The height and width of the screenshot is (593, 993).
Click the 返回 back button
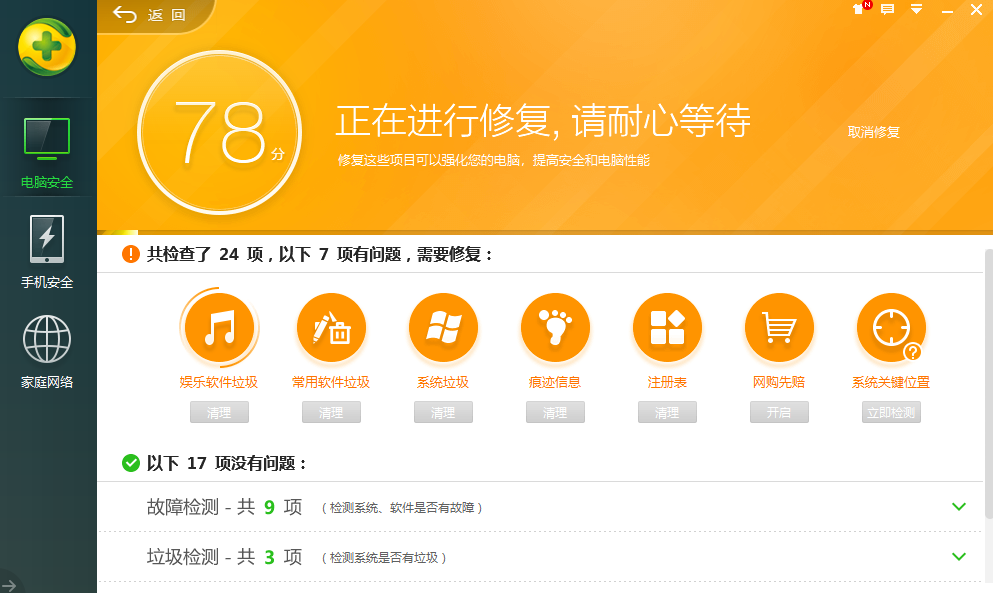point(155,16)
